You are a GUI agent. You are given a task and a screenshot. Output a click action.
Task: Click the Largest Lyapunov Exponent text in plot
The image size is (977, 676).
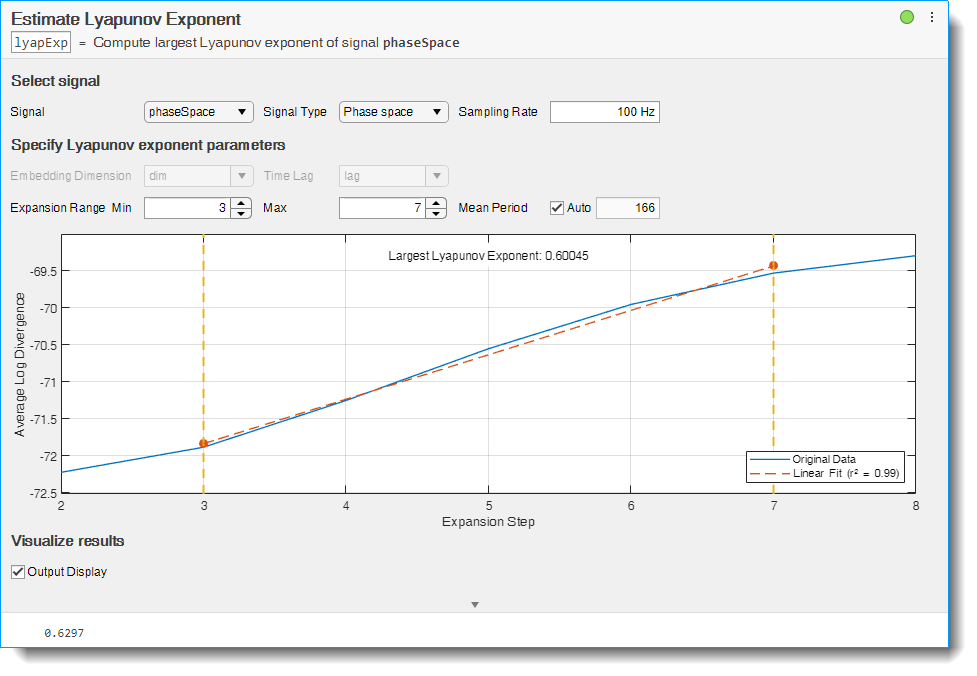pyautogui.click(x=490, y=256)
